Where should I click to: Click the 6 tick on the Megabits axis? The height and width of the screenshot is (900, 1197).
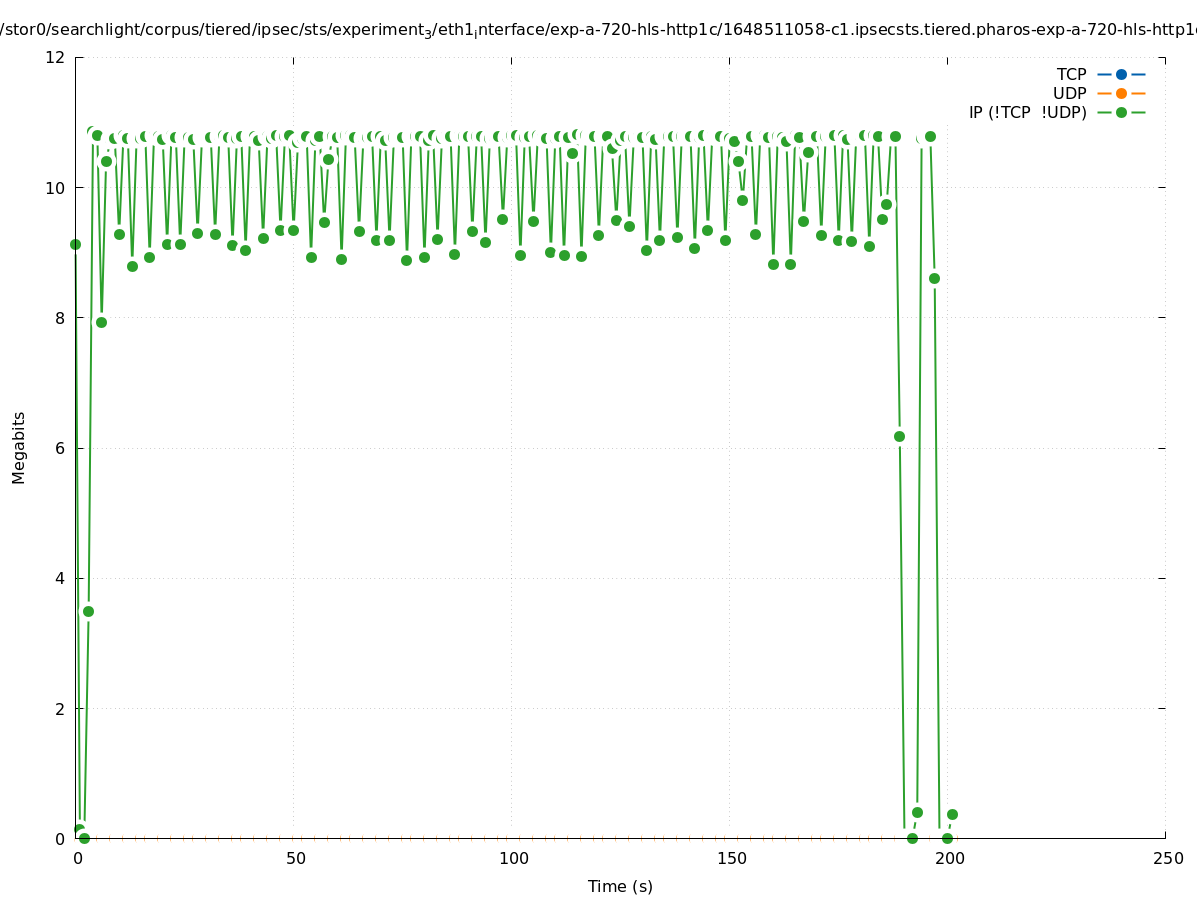pyautogui.click(x=59, y=448)
